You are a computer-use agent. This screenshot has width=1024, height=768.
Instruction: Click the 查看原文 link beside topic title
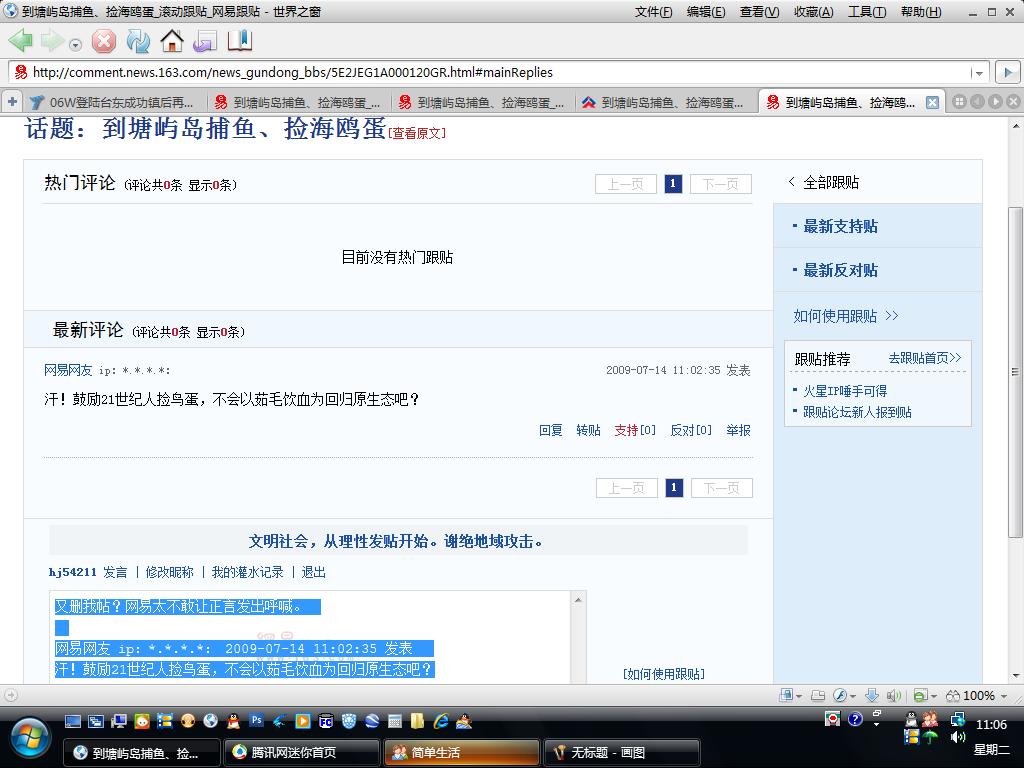coord(418,133)
